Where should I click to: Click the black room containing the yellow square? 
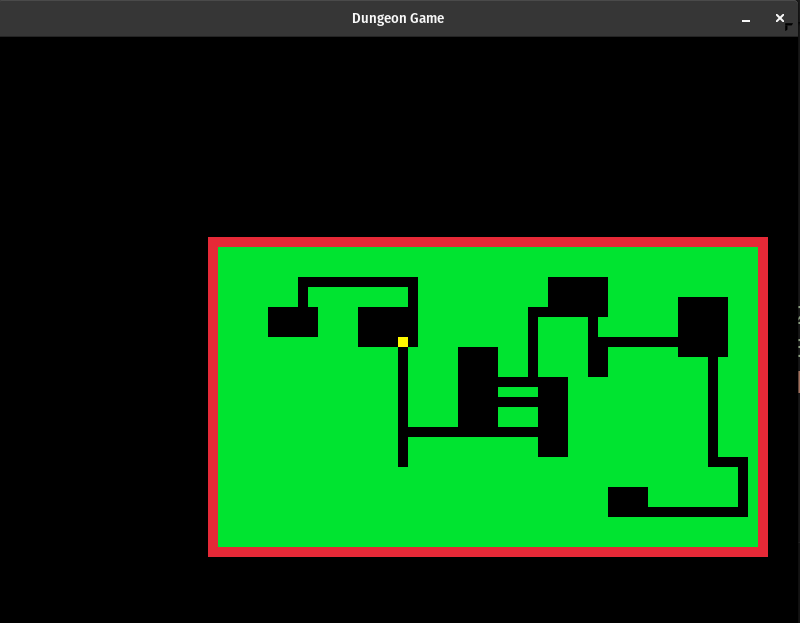pos(380,326)
